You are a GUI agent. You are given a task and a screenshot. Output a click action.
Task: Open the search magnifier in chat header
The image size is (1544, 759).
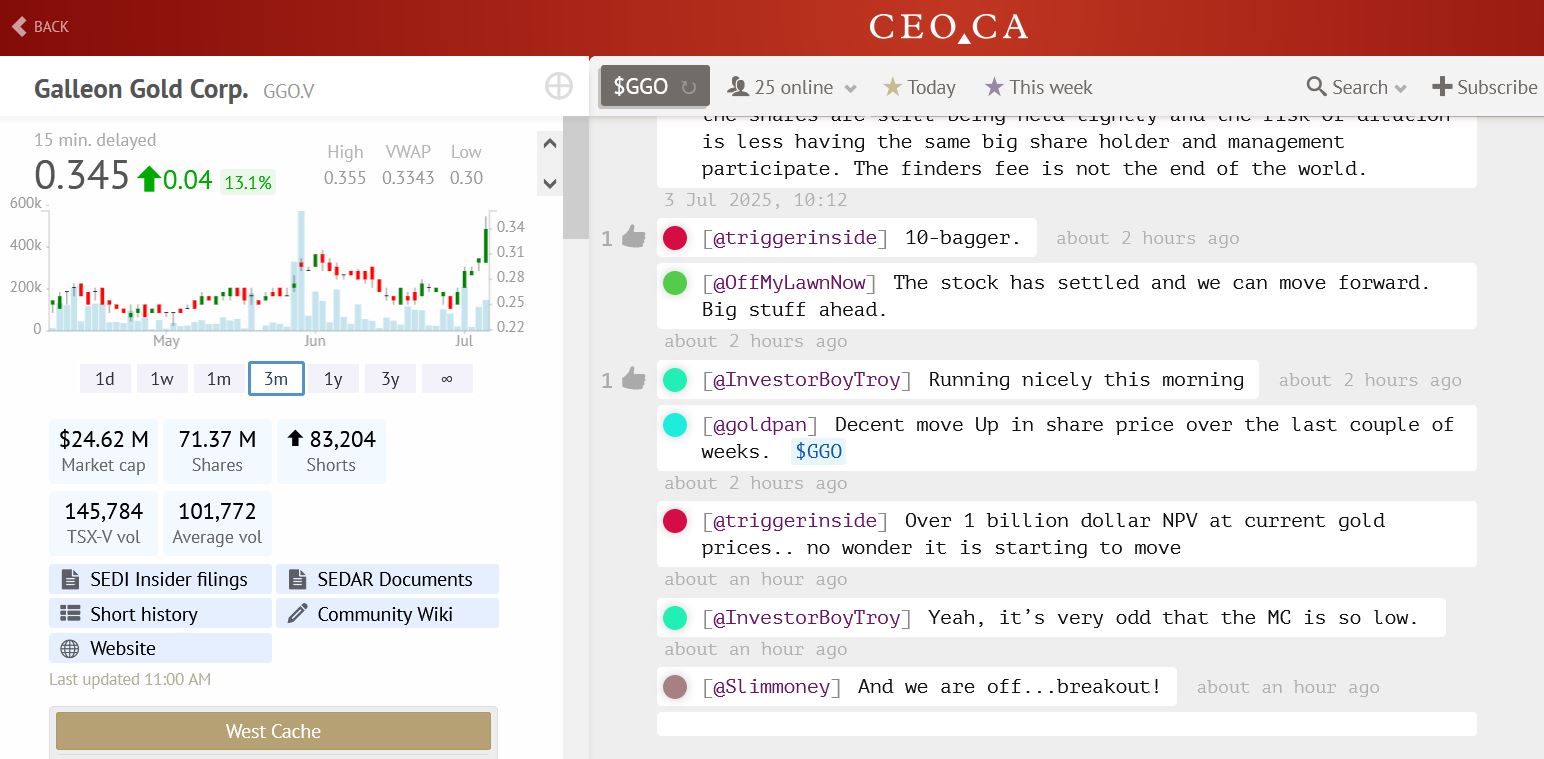(x=1317, y=87)
